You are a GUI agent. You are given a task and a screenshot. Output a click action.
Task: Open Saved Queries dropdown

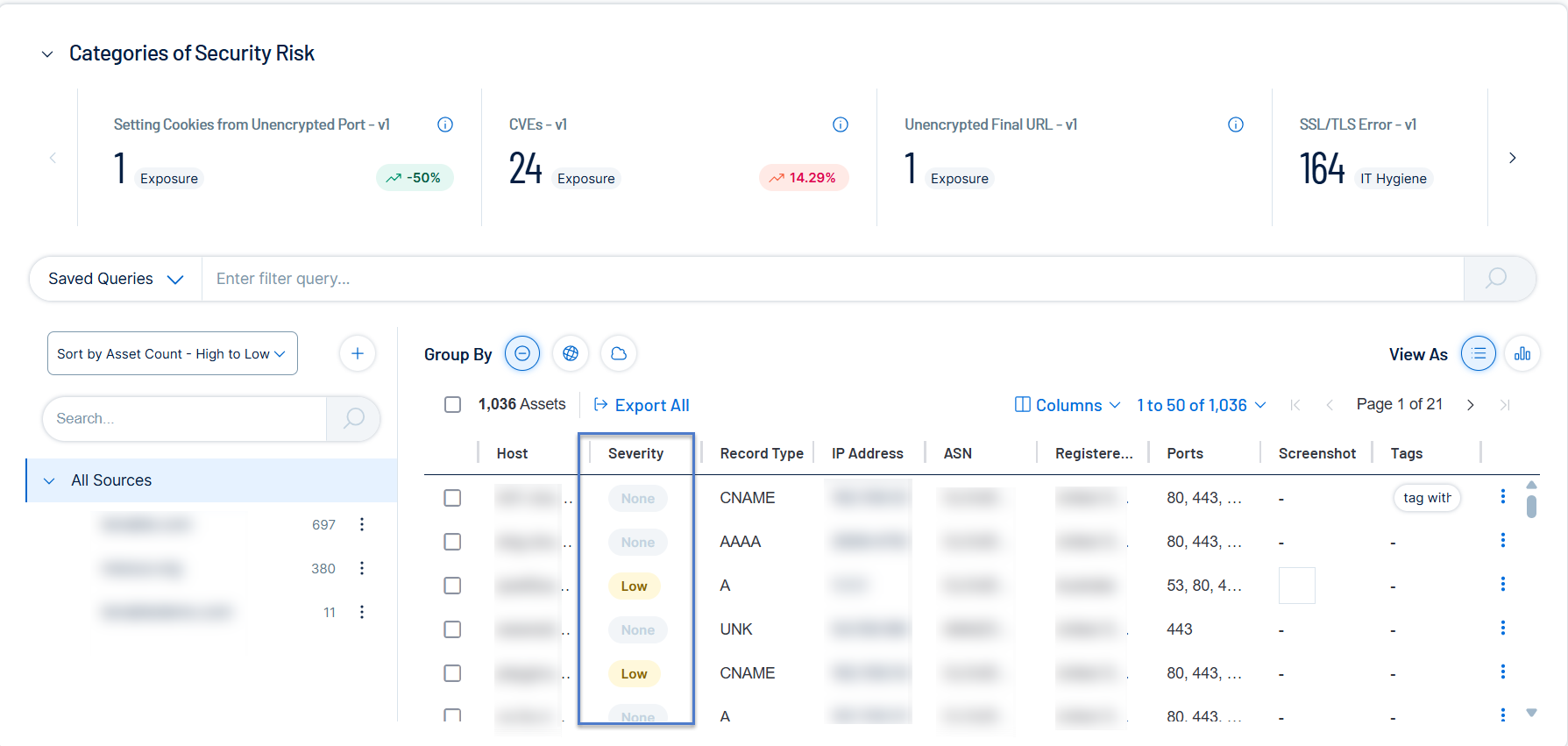pos(116,279)
